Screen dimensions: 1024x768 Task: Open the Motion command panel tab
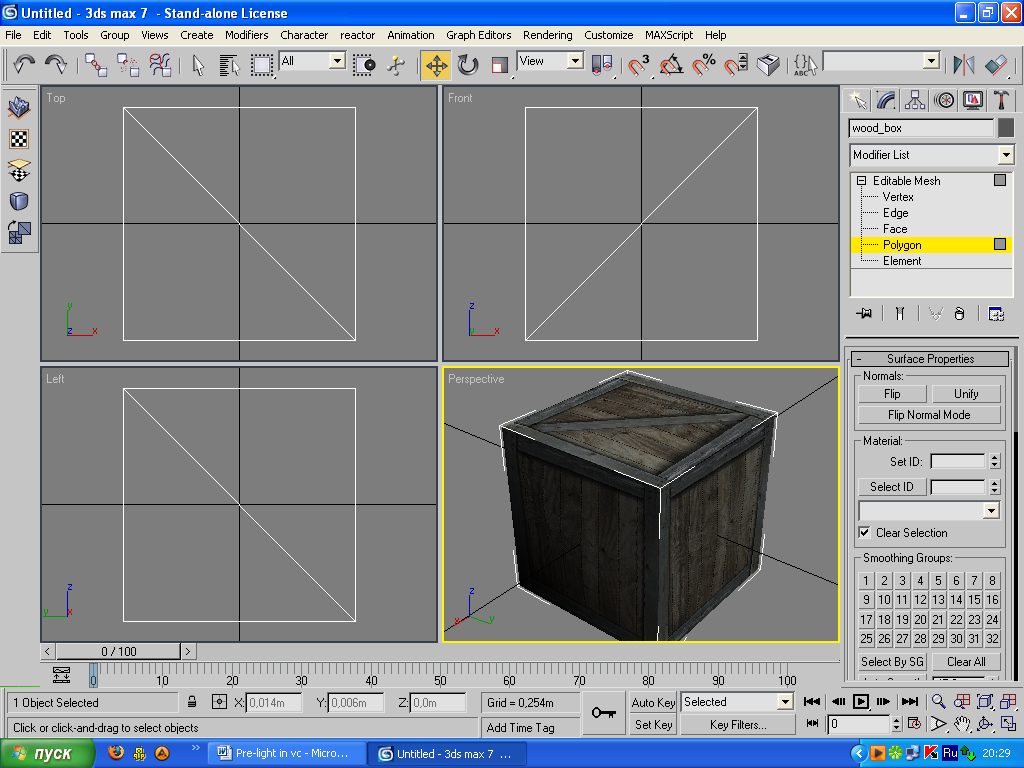pyautogui.click(x=944, y=100)
